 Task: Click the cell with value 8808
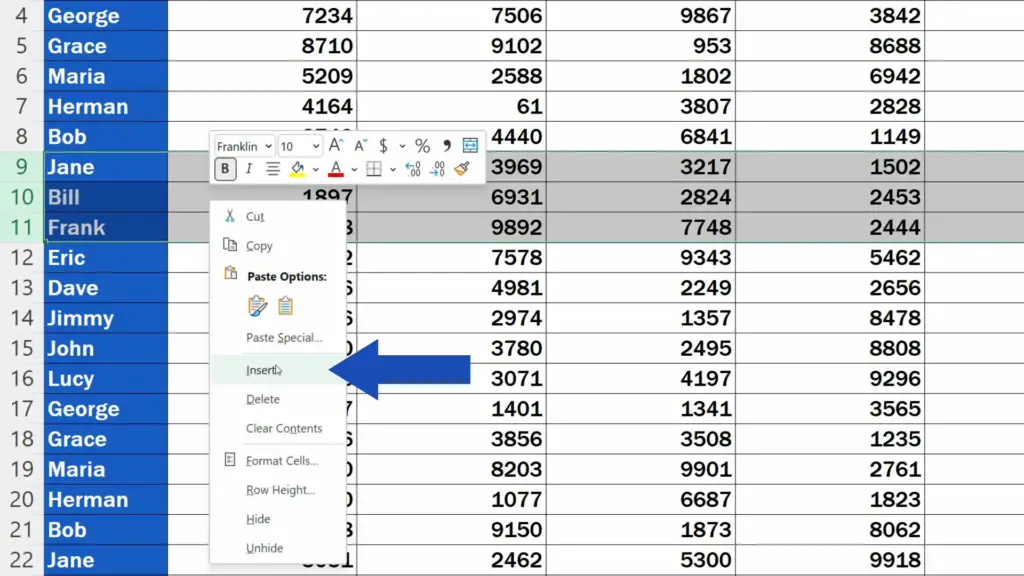tap(830, 348)
